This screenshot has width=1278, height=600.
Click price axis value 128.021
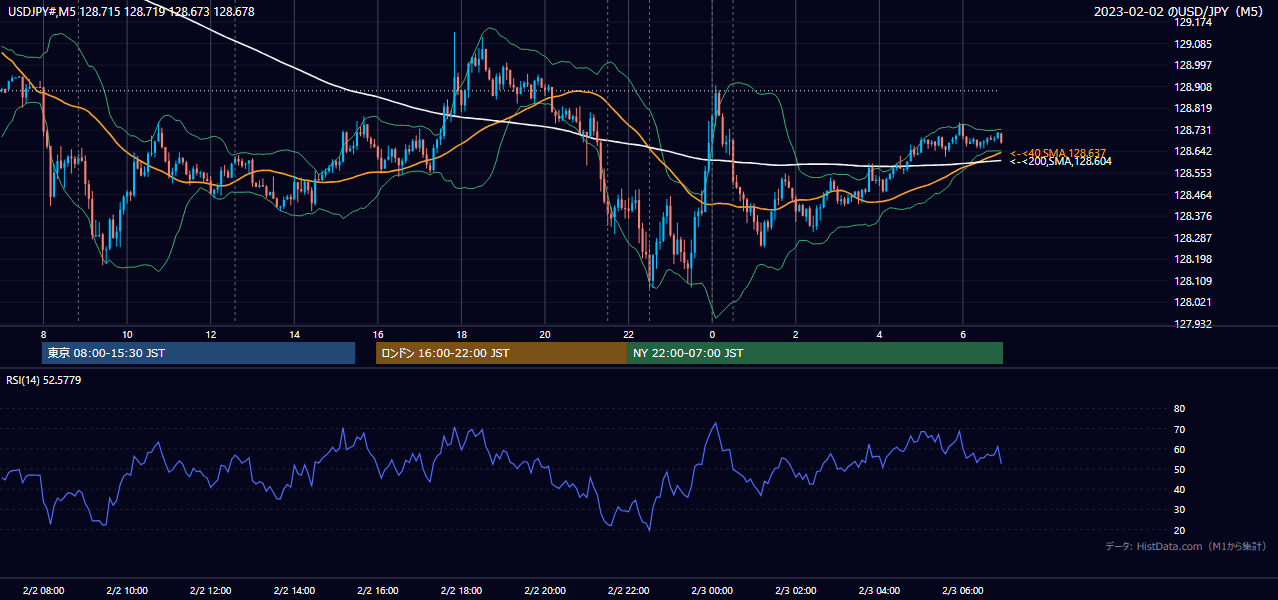1193,302
